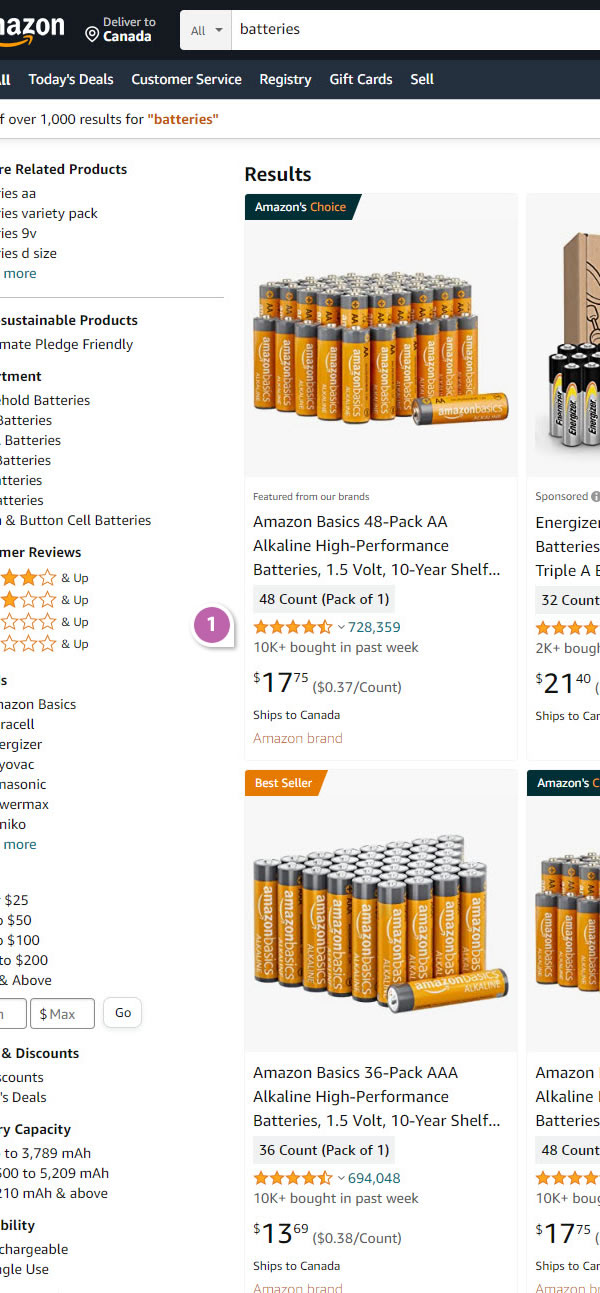Expand rating chevron for 36-Pack AAA batteries
Screen dimensions: 600x1293
coord(341,1179)
